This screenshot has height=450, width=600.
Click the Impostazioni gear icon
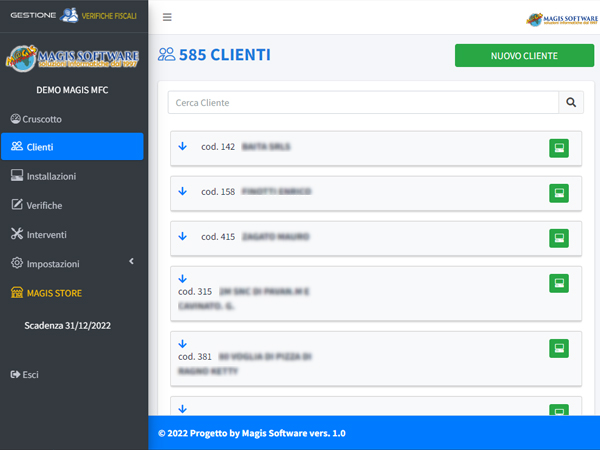[17, 263]
